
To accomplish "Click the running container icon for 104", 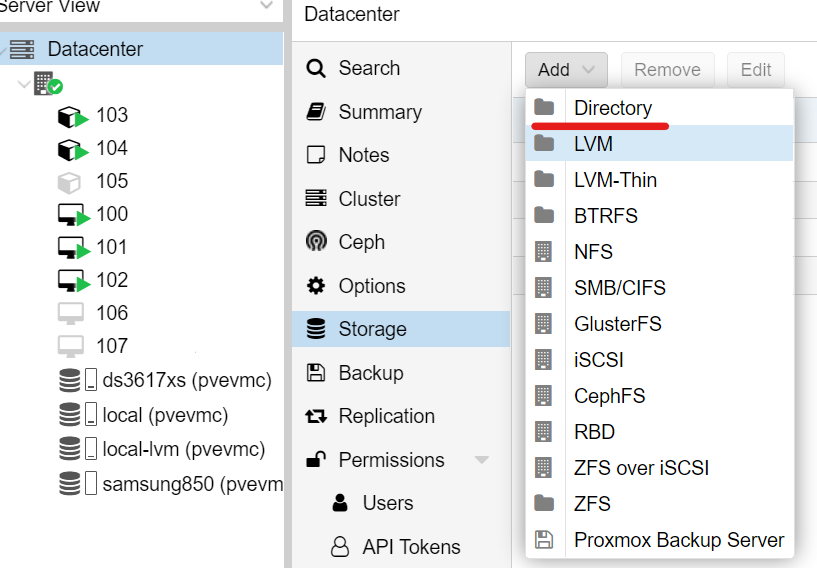I will (72, 150).
